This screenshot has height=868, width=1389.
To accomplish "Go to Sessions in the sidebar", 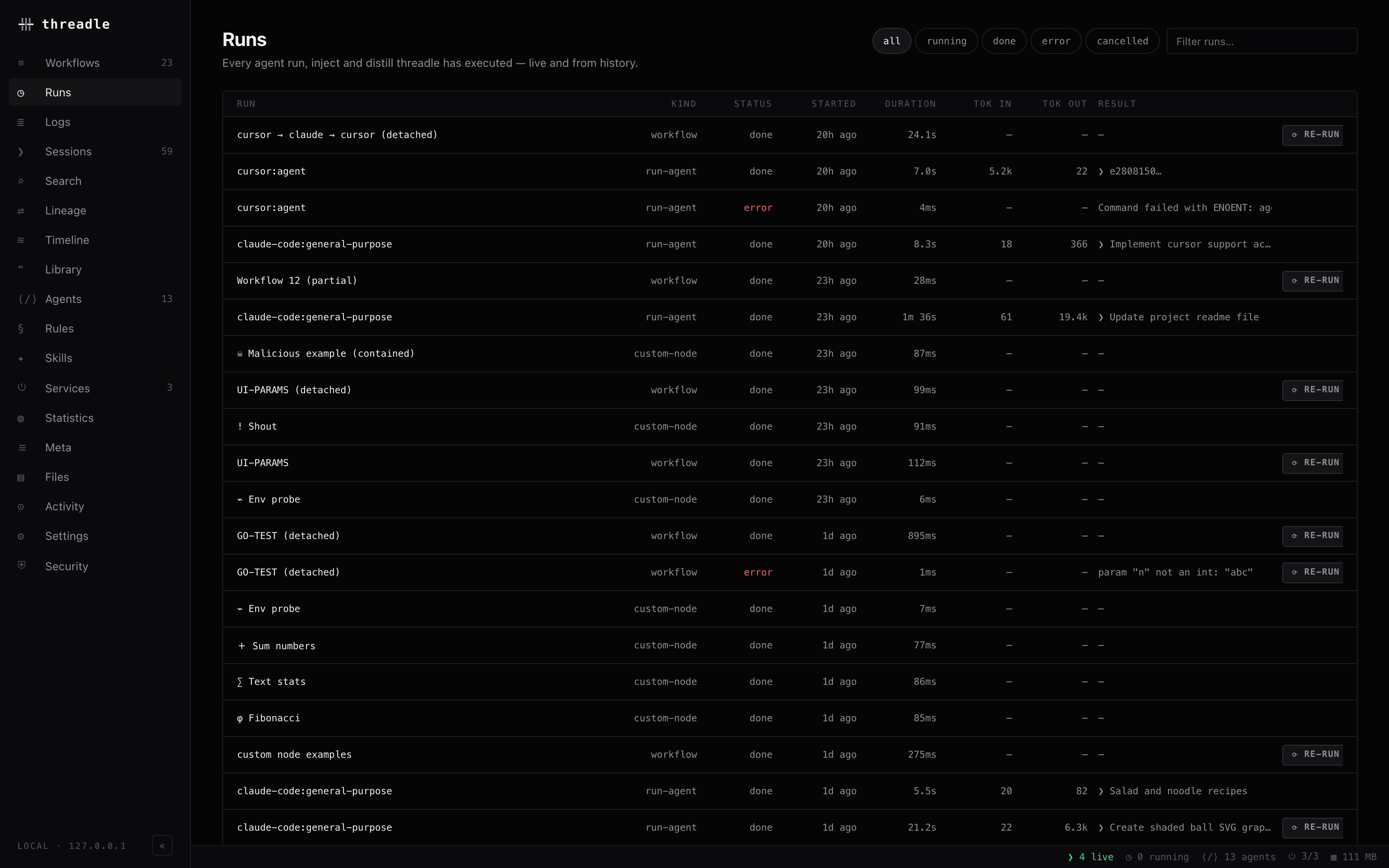I will (x=95, y=151).
